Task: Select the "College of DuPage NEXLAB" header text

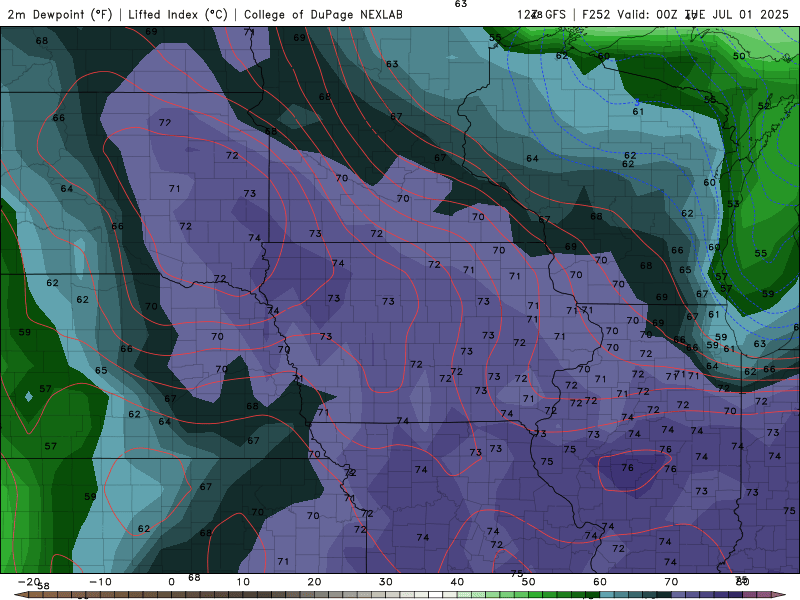Action: click(x=323, y=14)
